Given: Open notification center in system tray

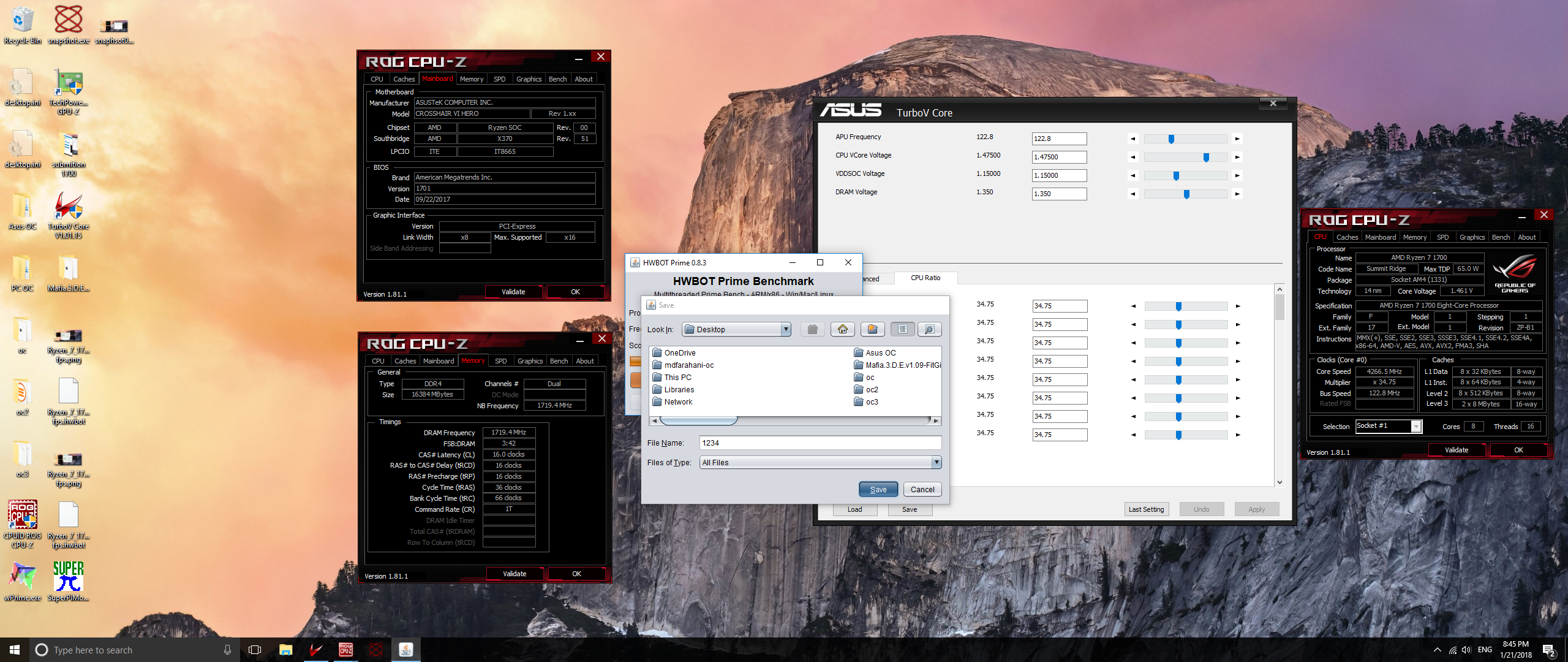Looking at the screenshot, I should coord(1549,650).
